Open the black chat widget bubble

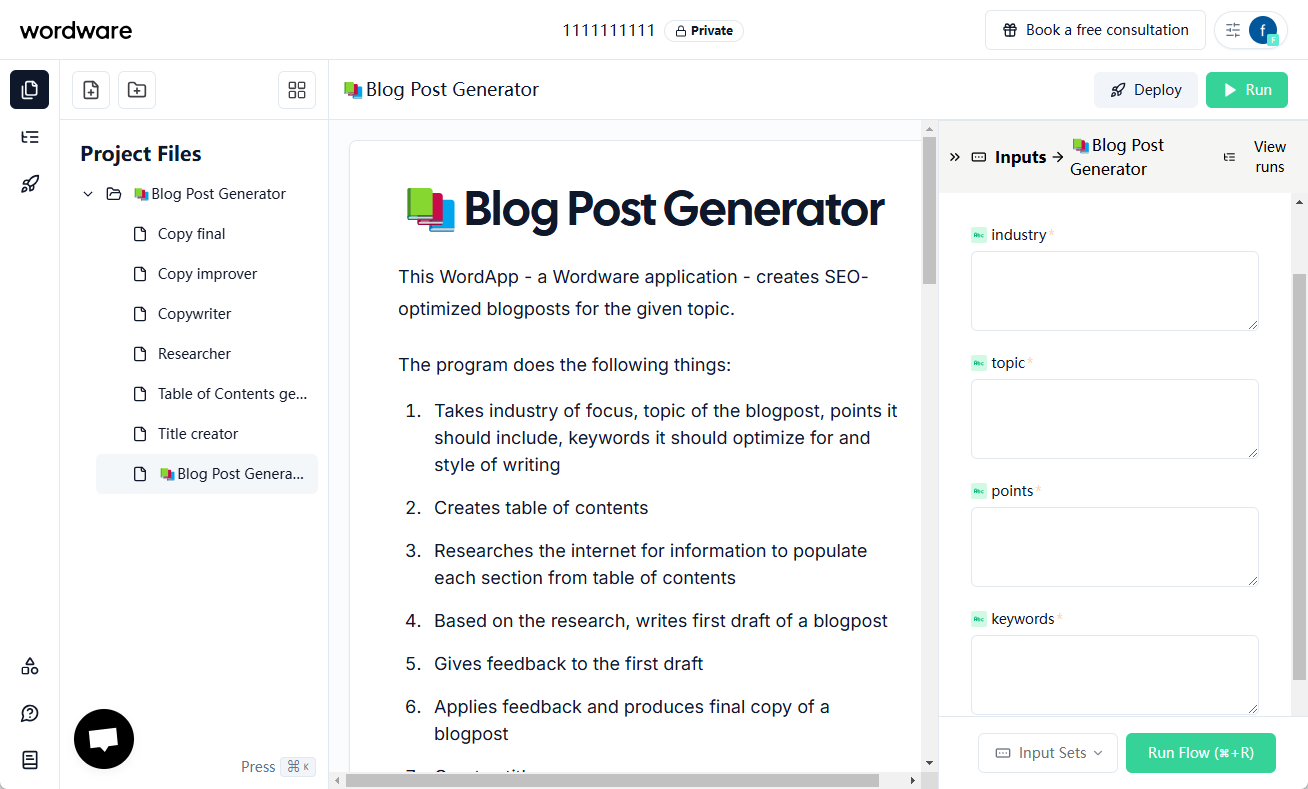(x=104, y=739)
